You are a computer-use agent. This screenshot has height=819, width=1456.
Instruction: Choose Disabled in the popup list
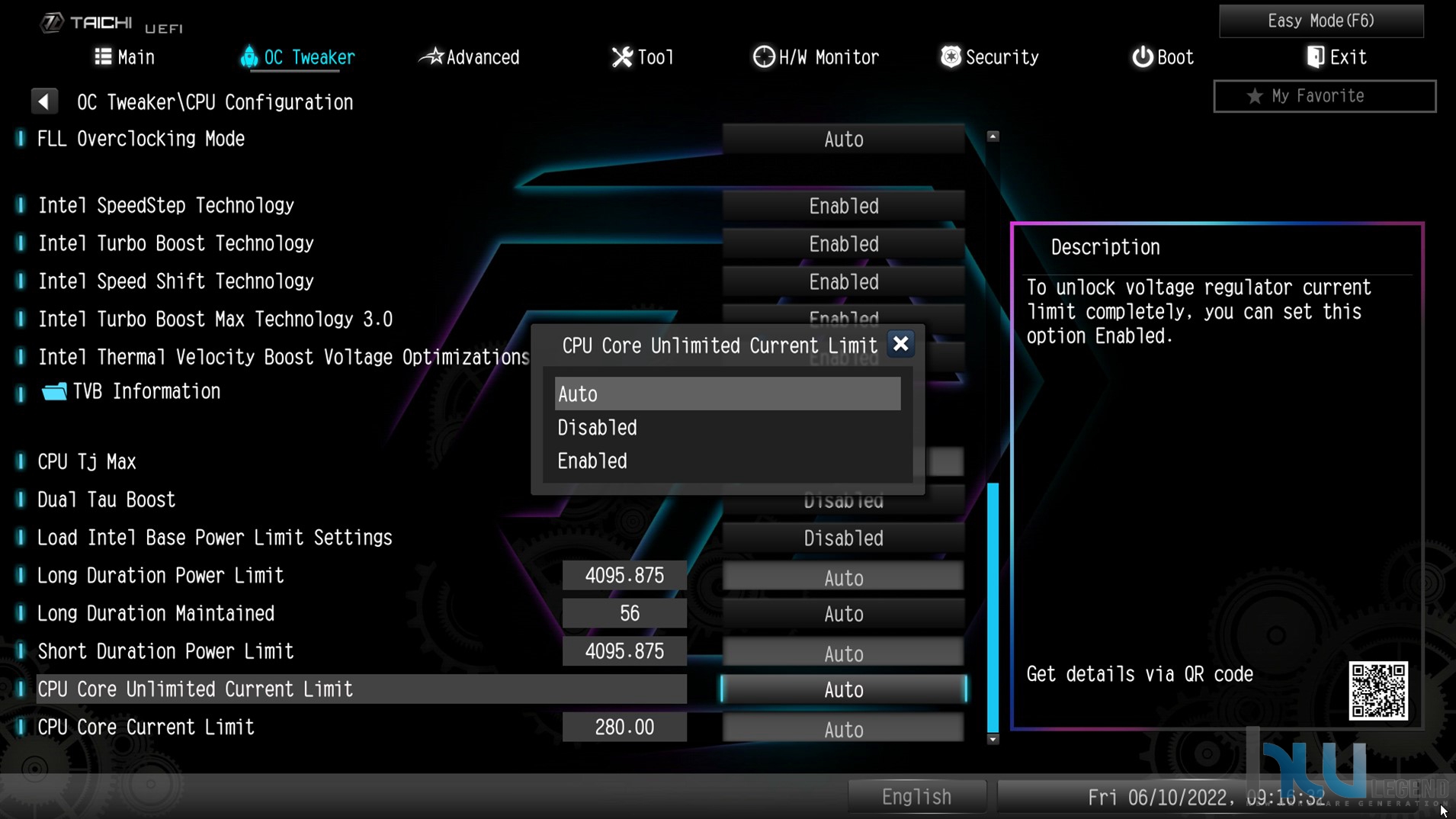pos(727,428)
